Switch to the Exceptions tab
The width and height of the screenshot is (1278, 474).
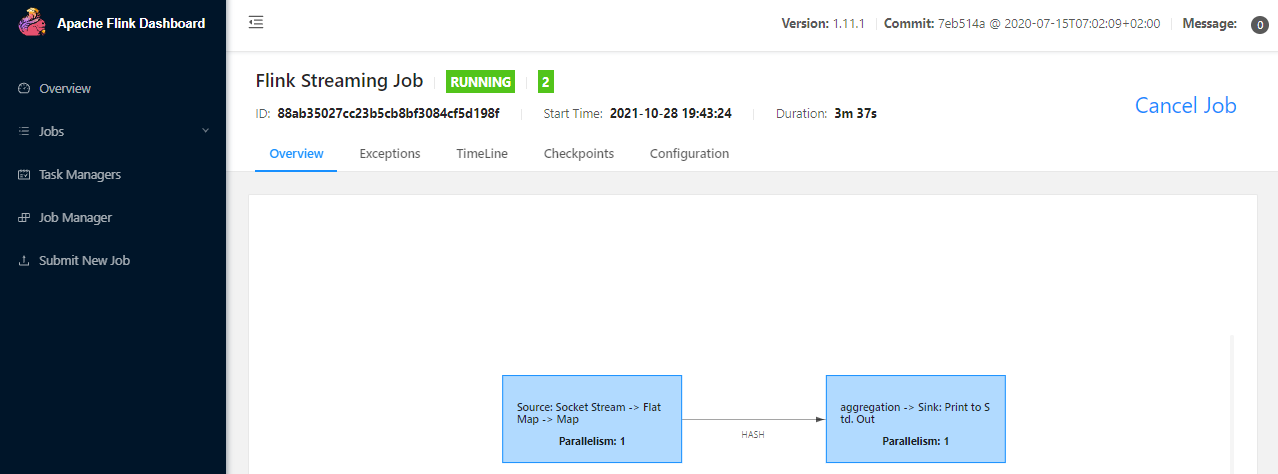coord(390,153)
